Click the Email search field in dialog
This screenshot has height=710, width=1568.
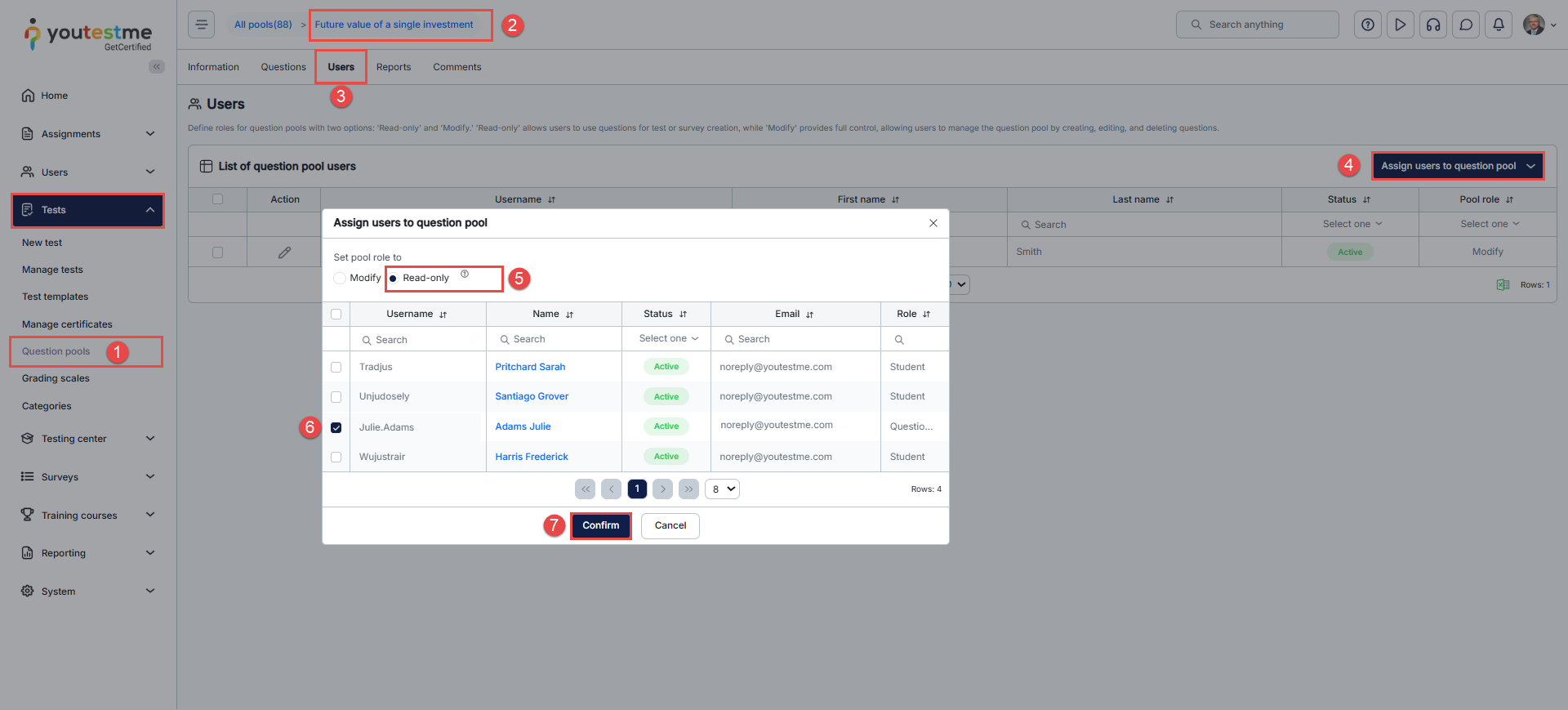click(796, 339)
